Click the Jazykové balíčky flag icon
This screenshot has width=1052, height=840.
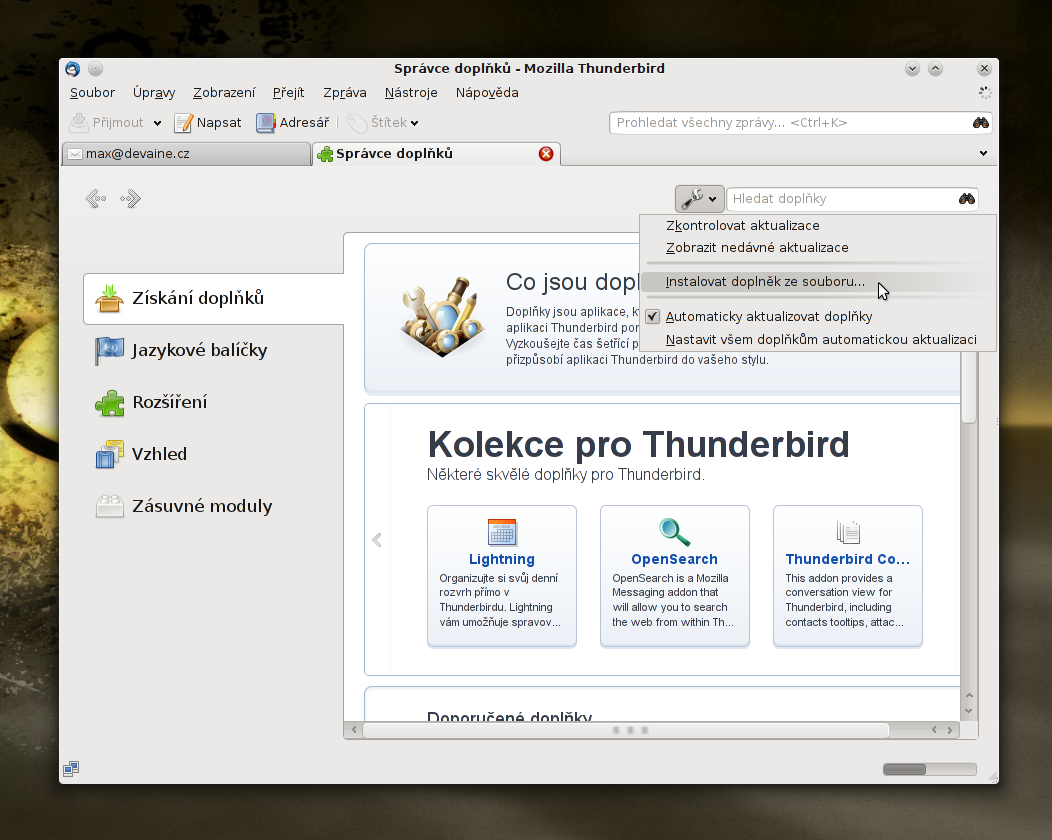(x=109, y=350)
